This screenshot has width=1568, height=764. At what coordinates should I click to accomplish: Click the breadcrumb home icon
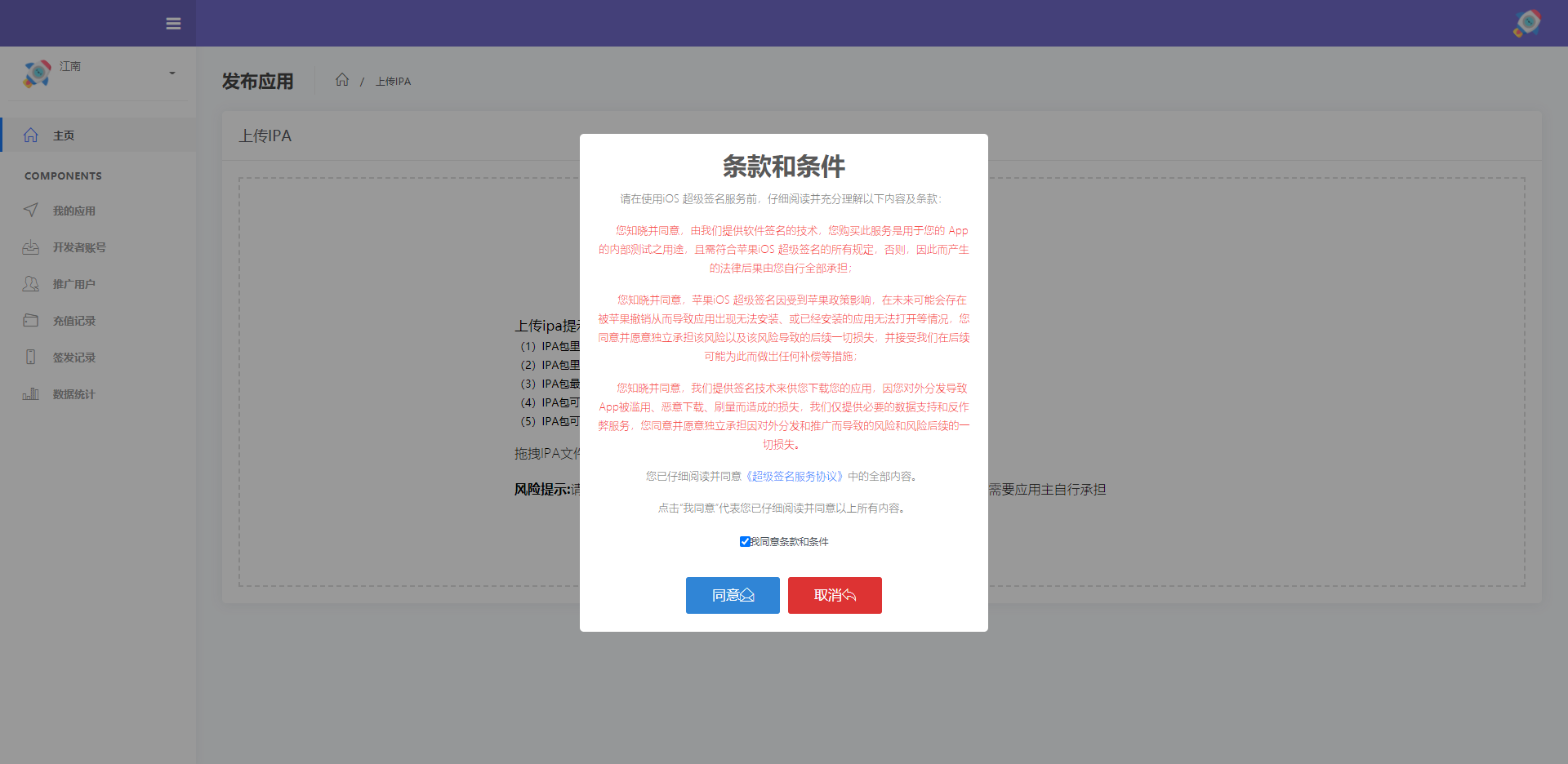click(342, 79)
